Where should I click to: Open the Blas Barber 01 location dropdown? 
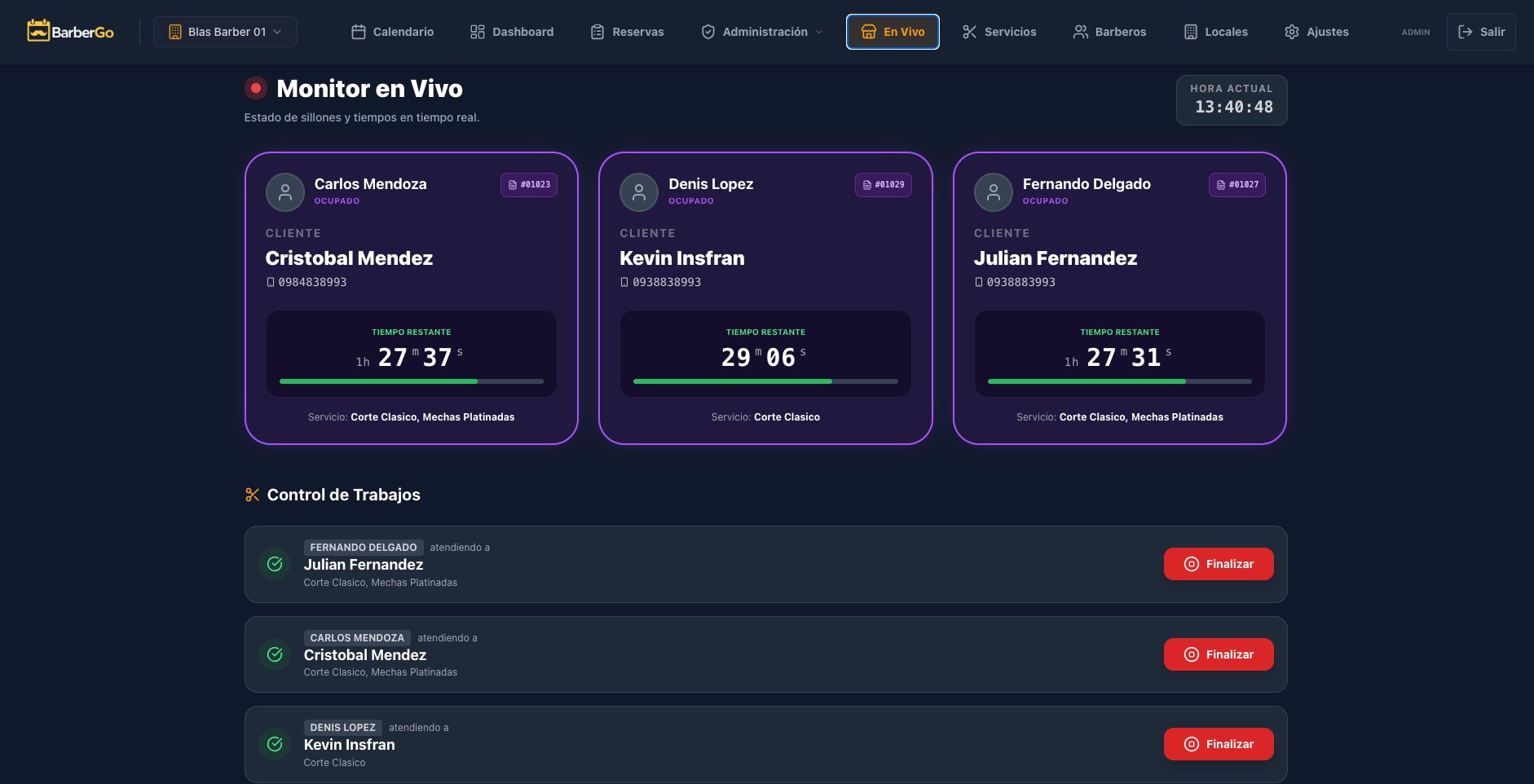coord(225,32)
